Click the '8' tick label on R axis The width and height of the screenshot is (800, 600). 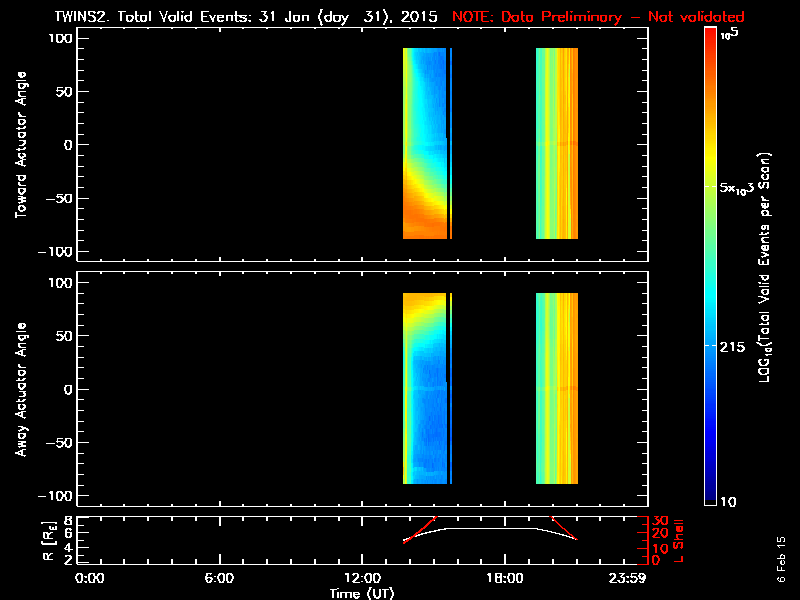[x=66, y=521]
